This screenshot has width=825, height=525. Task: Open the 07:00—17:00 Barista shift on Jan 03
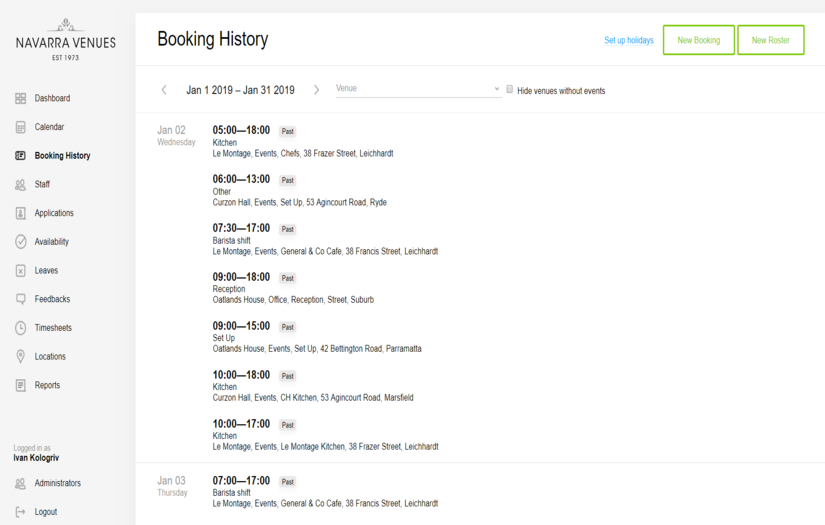[x=325, y=492]
